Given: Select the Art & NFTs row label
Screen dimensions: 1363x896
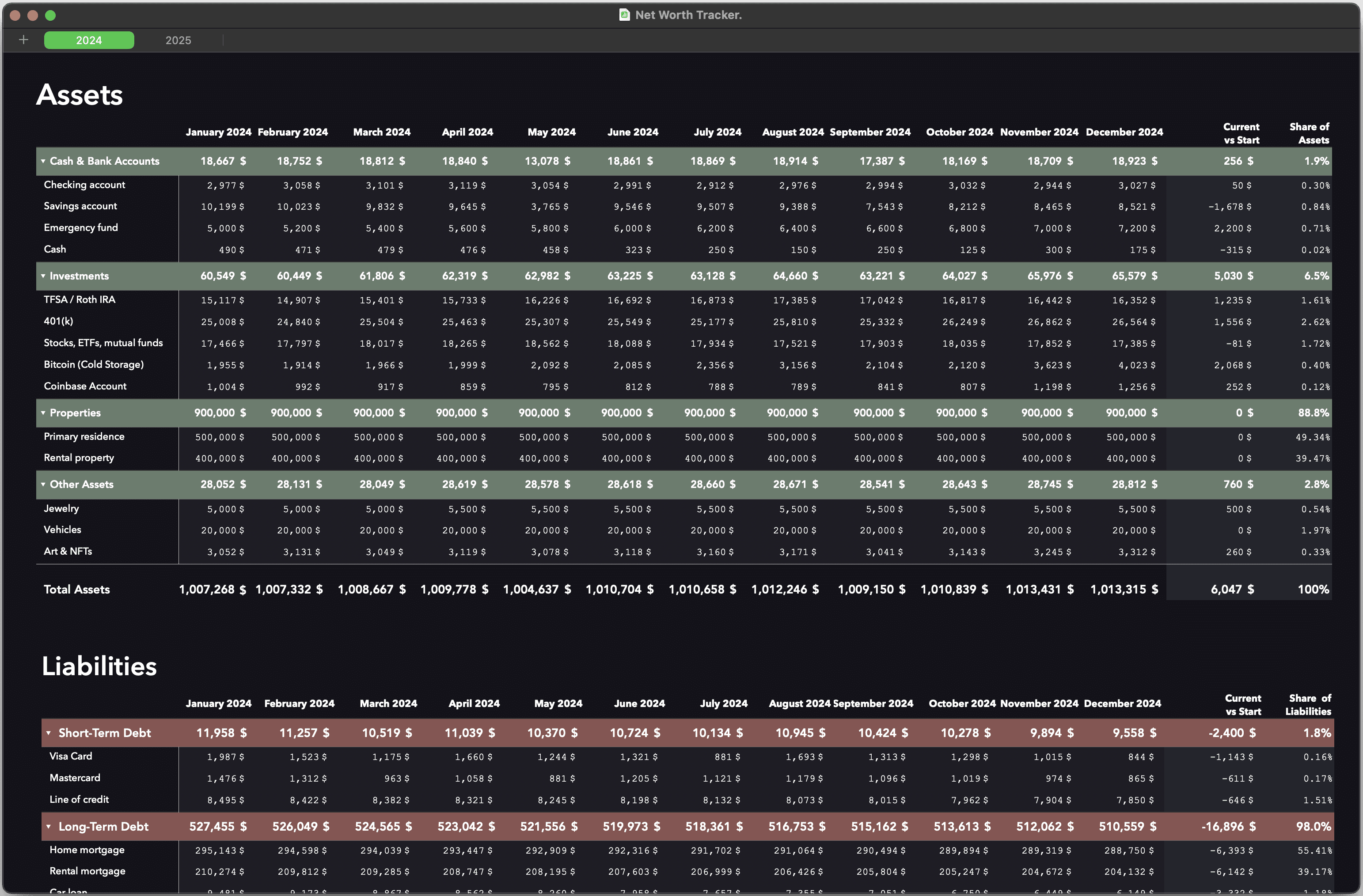Looking at the screenshot, I should (x=68, y=552).
